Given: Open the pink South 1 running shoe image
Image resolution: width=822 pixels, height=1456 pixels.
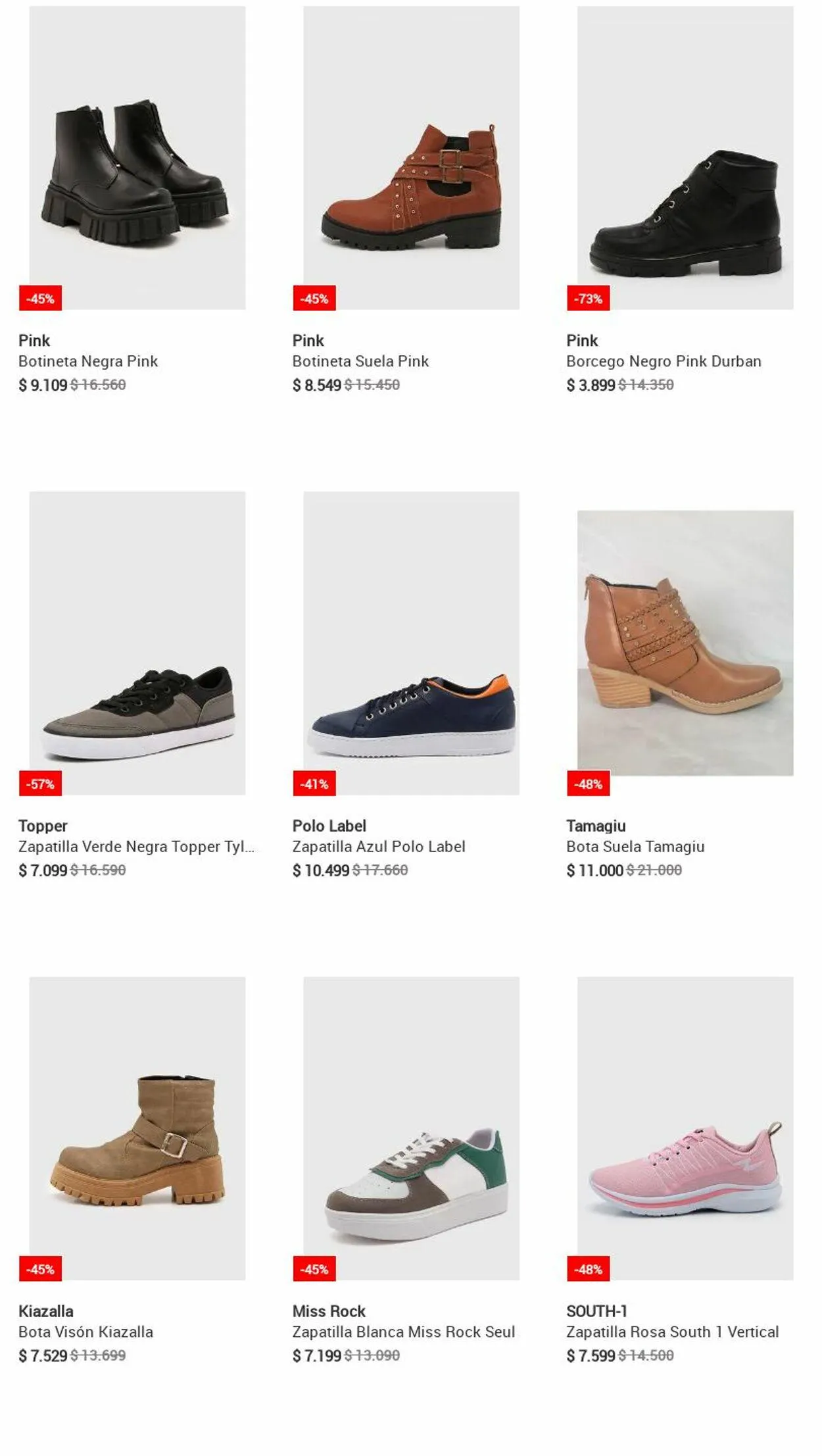Looking at the screenshot, I should click(x=685, y=1128).
